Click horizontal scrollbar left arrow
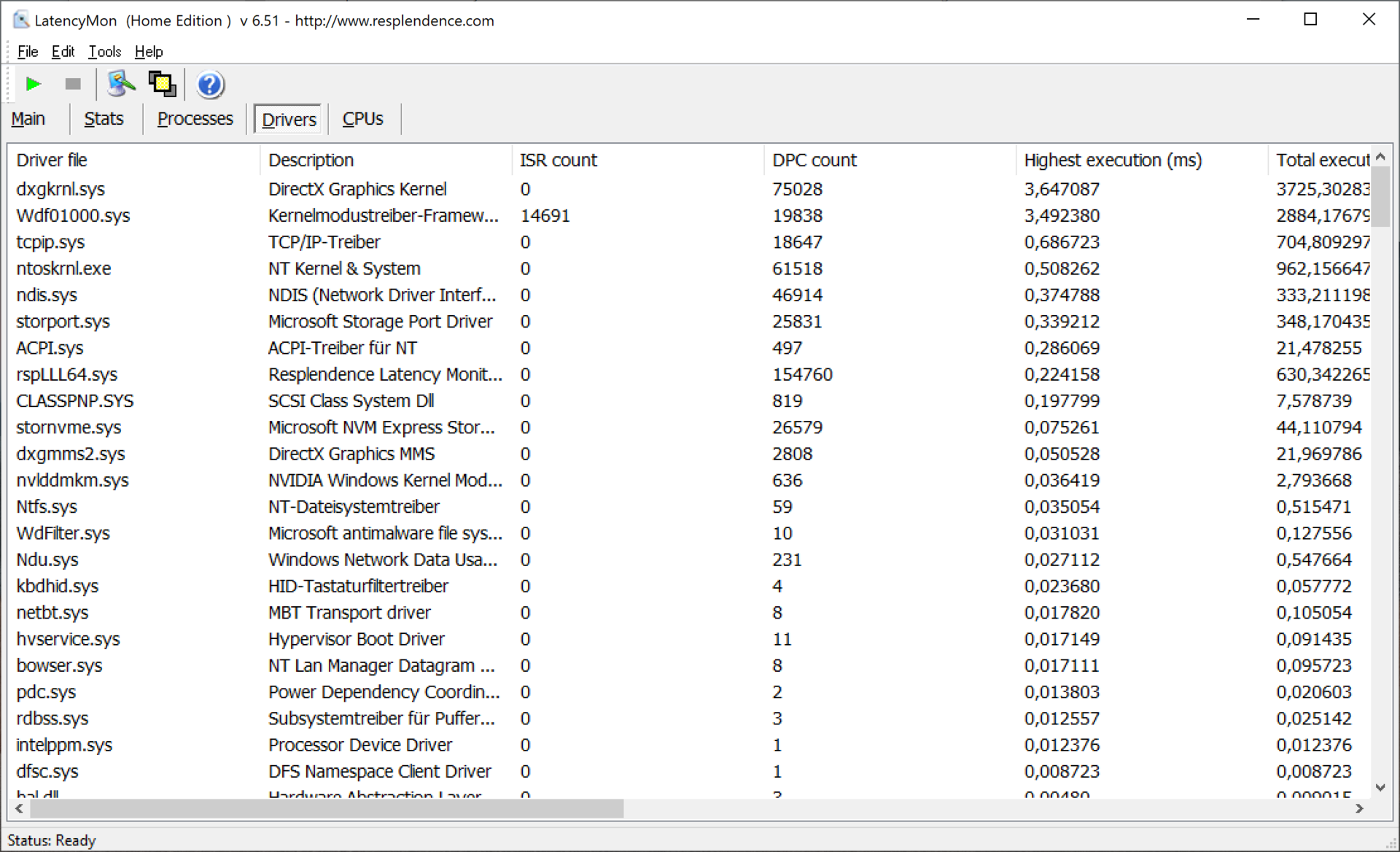Viewport: 1400px width, 852px height. coord(19,808)
